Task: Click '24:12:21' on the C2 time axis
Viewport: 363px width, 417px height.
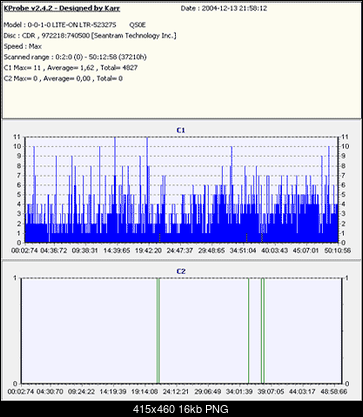Action: click(175, 391)
